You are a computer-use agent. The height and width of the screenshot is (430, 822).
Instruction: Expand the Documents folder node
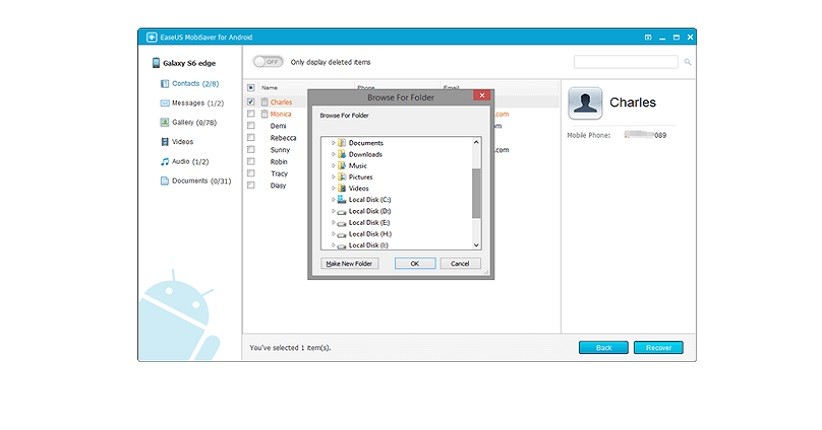(x=333, y=143)
